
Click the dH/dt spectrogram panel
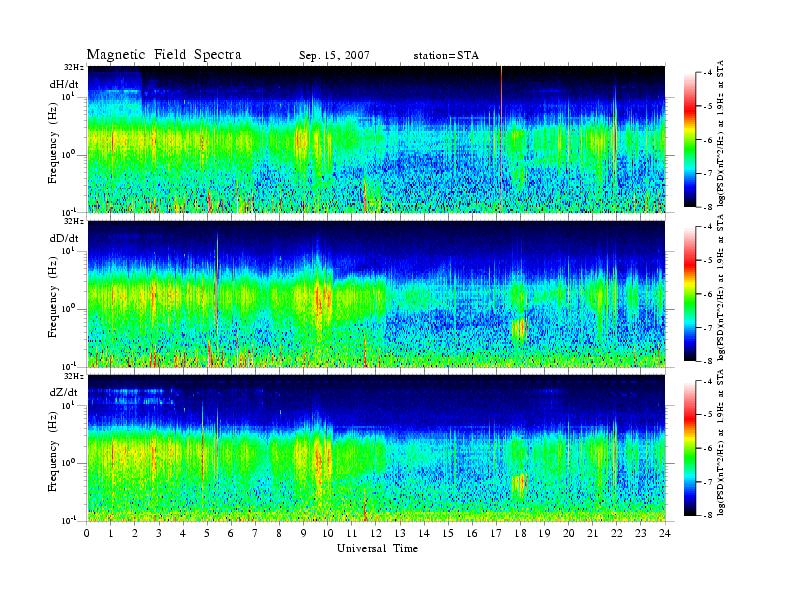point(376,139)
